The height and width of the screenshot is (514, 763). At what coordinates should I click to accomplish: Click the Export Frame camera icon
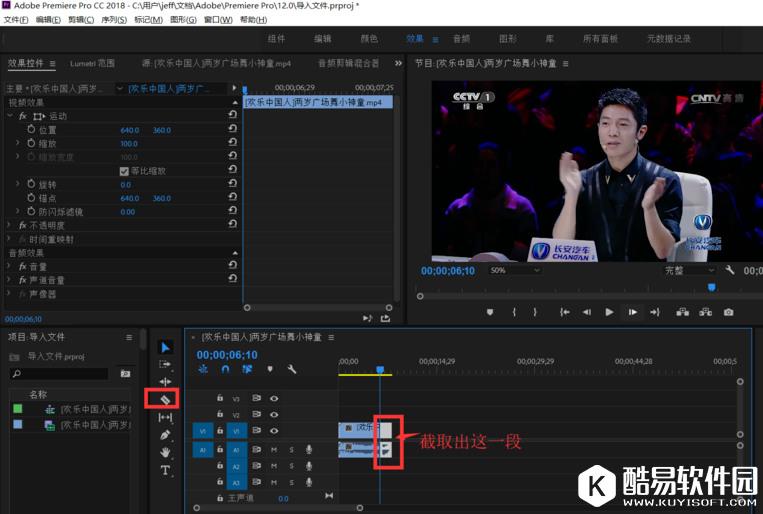coord(728,312)
